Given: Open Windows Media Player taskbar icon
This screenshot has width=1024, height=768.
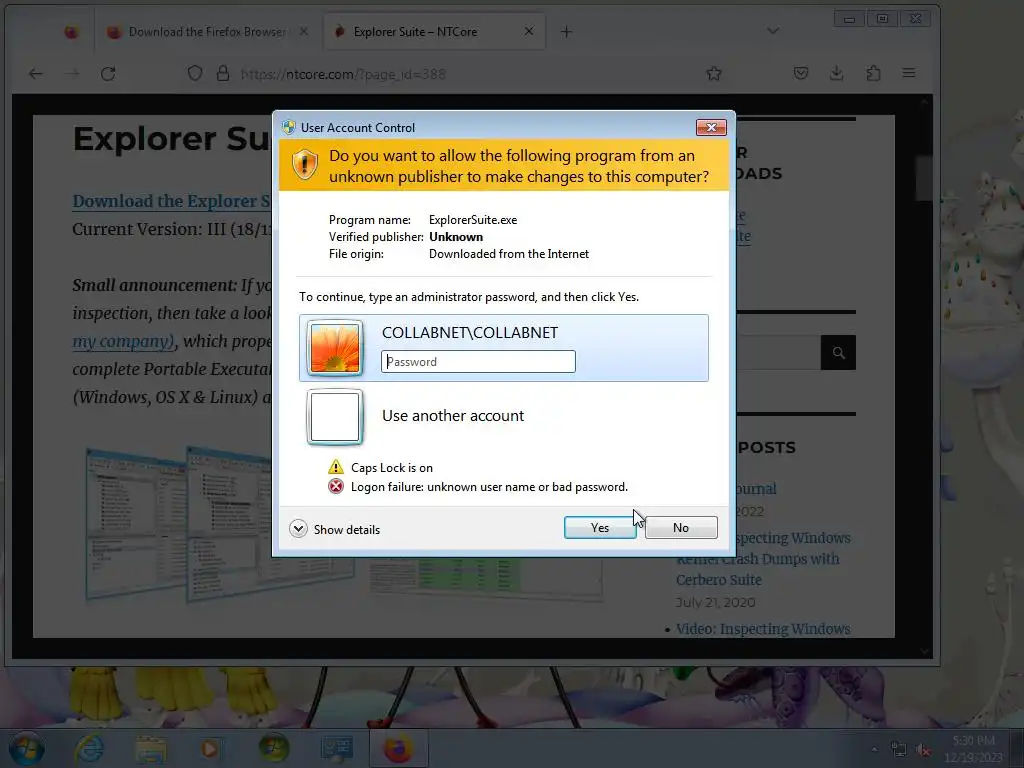Looking at the screenshot, I should [210, 748].
